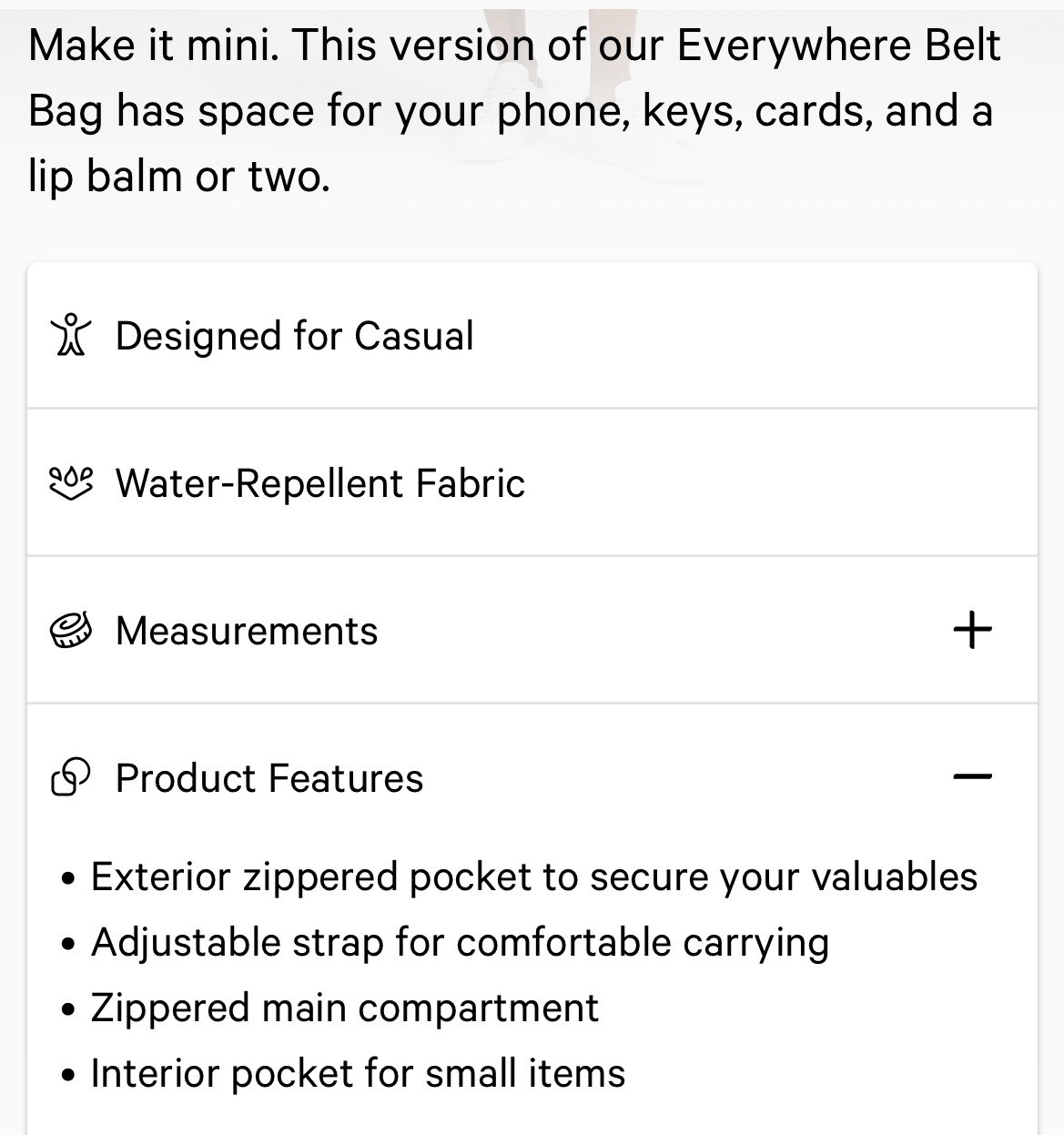
Task: Click the Exterior zippered pocket bullet item
Action: click(534, 877)
